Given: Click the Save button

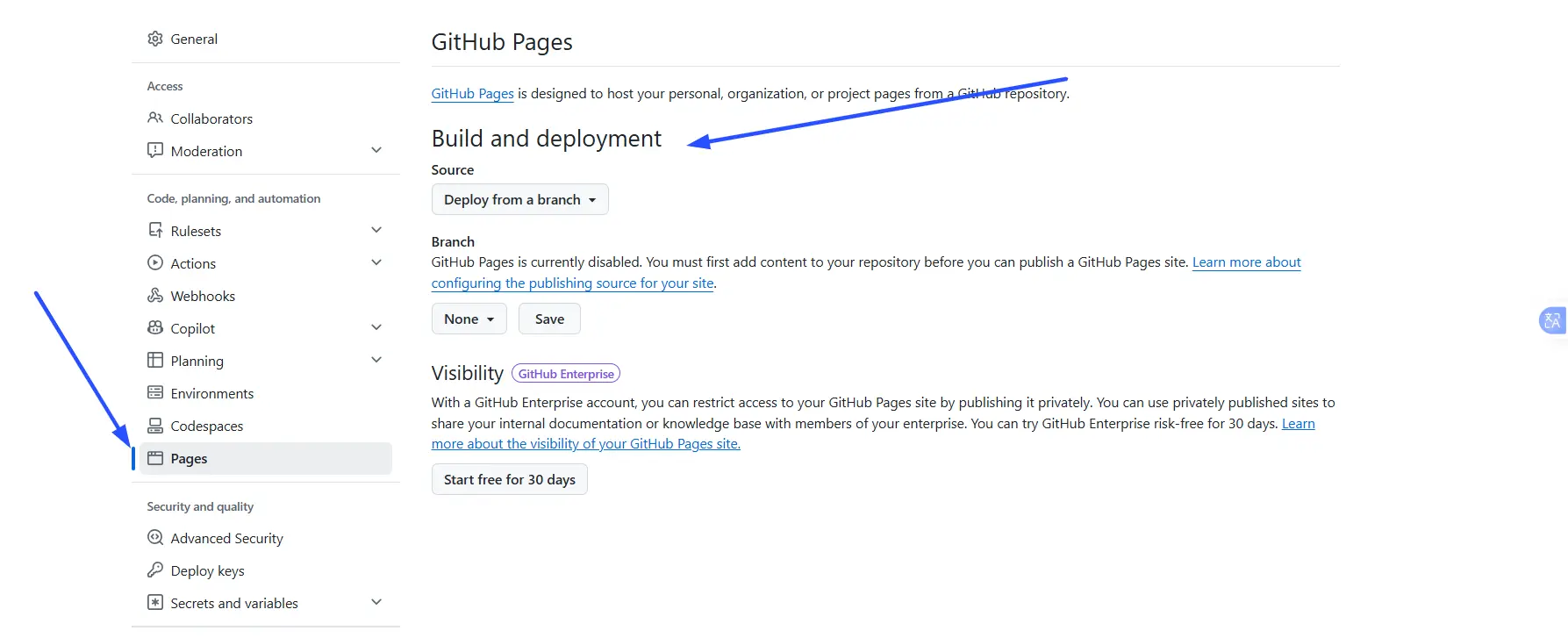Looking at the screenshot, I should (549, 319).
